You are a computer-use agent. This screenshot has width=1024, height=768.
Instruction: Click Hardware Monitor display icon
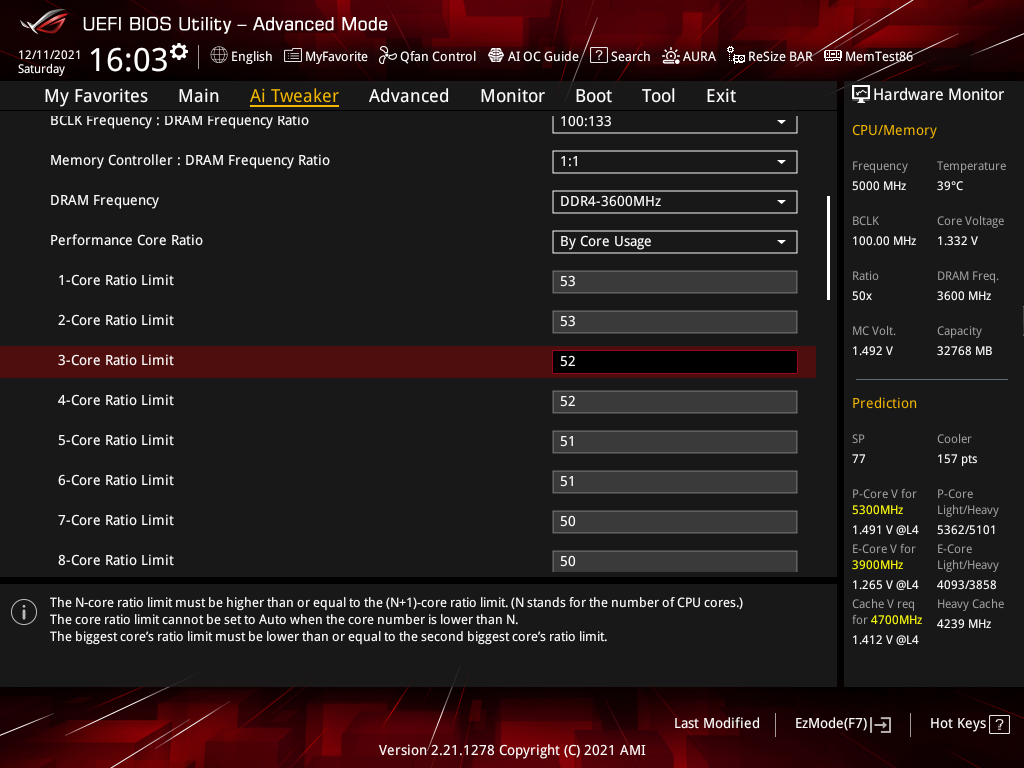pyautogui.click(x=861, y=95)
